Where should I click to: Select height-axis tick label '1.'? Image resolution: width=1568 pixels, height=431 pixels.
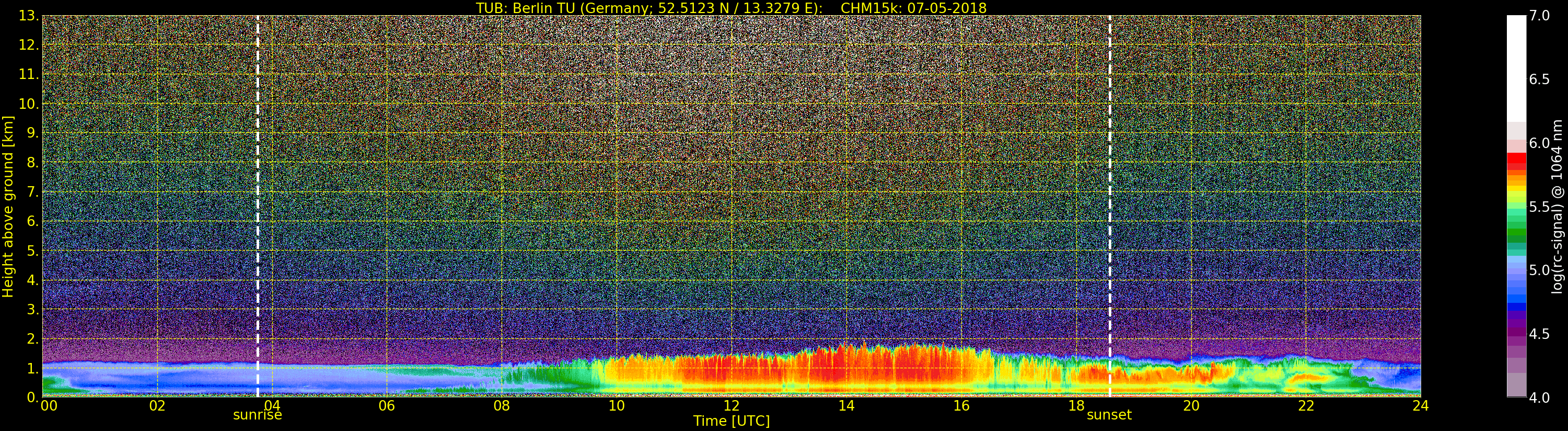[x=33, y=368]
